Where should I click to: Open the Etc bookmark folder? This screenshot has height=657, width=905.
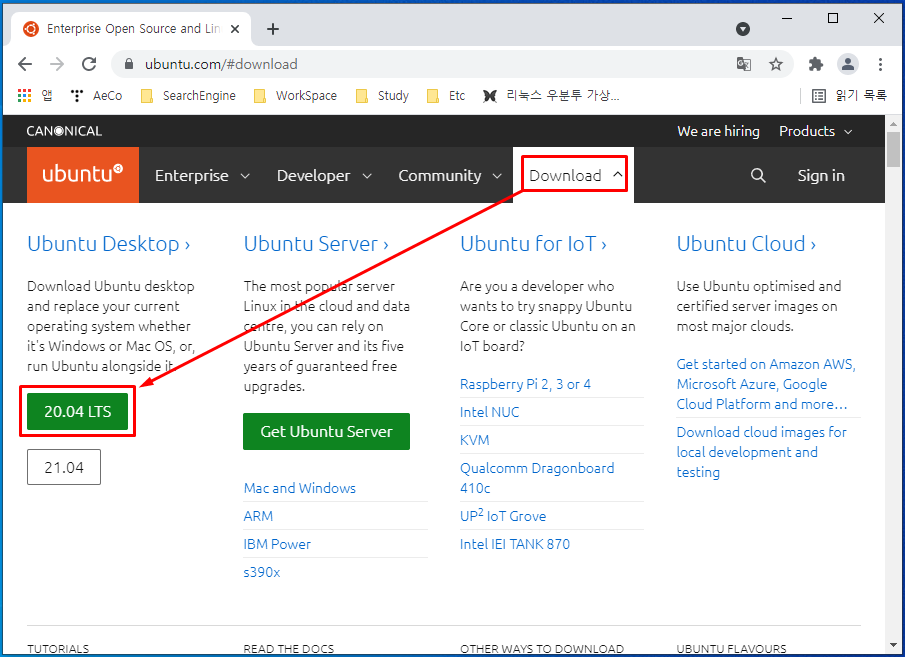tap(446, 96)
